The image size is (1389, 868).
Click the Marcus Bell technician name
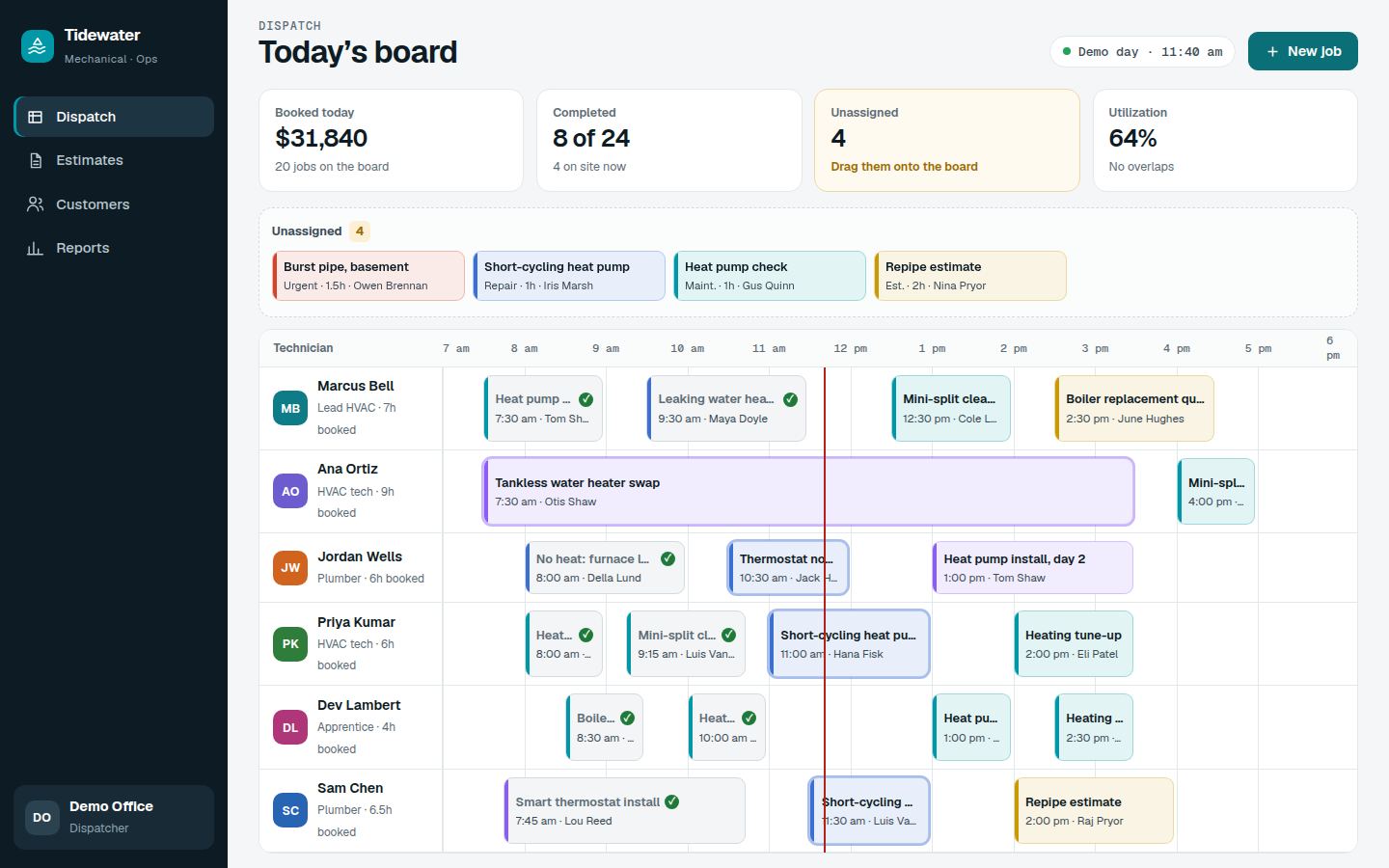(356, 386)
